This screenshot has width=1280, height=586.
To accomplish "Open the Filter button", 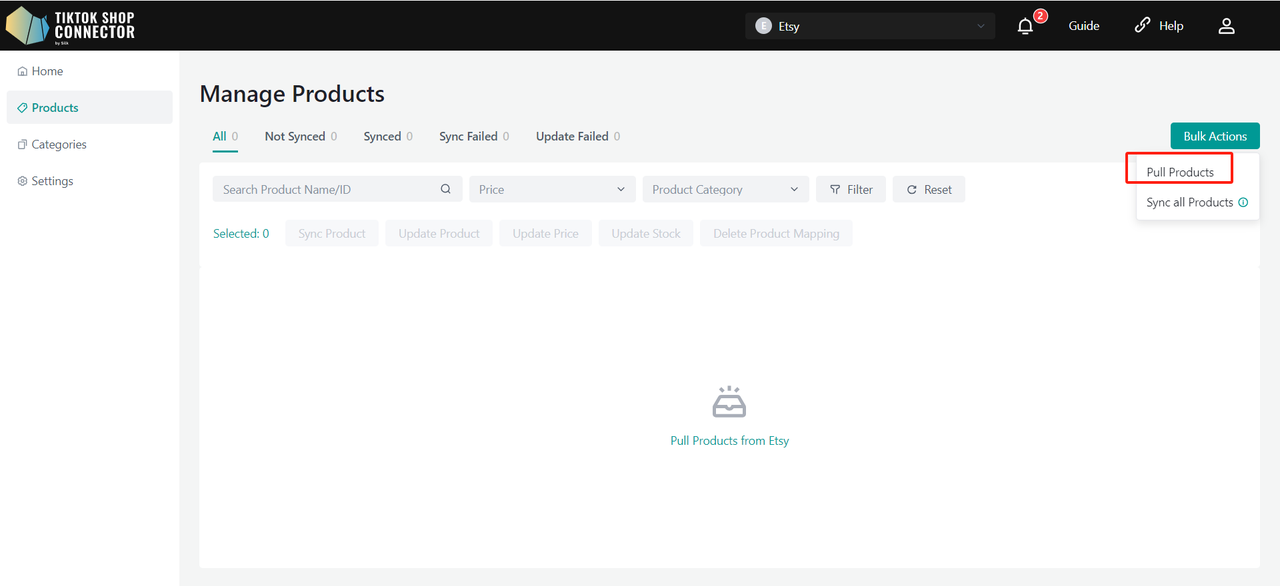I will point(851,189).
